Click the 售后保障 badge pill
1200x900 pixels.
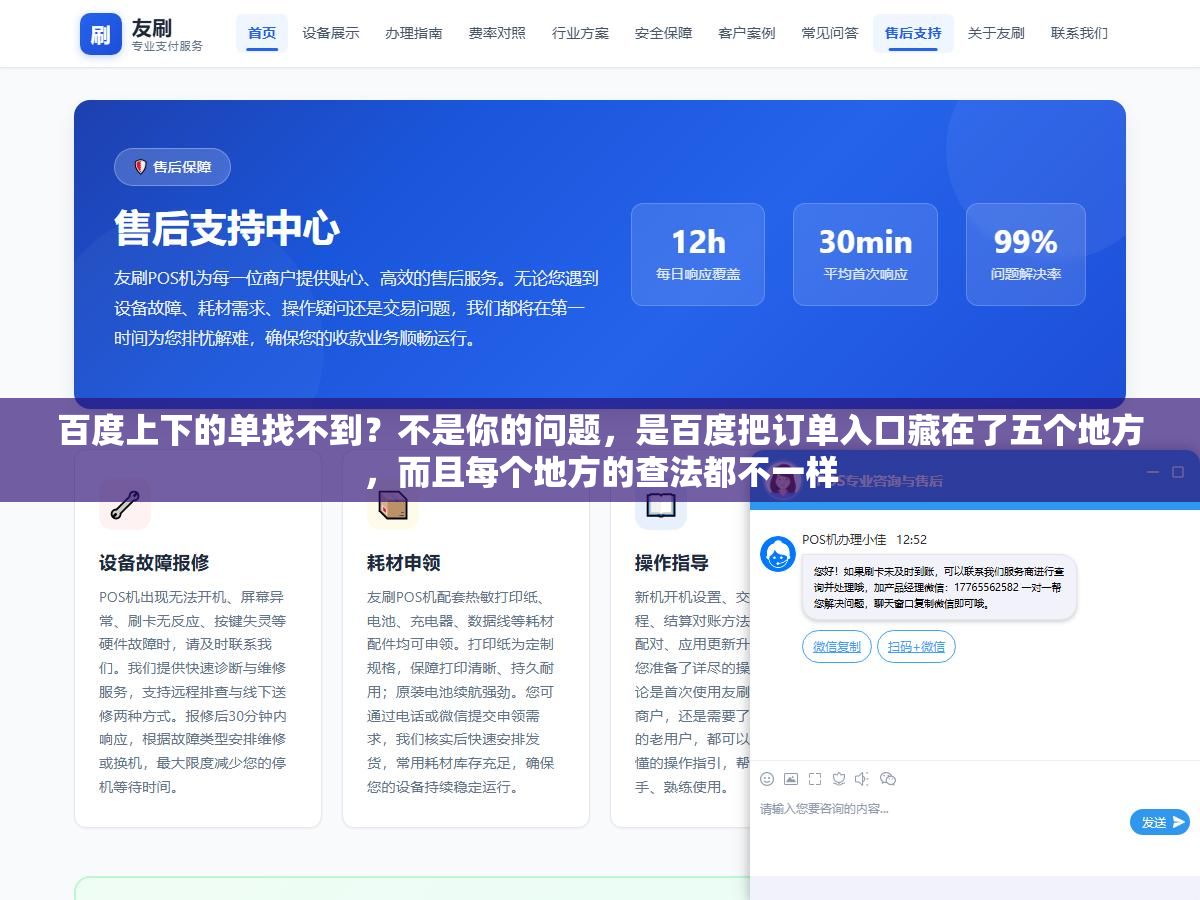click(x=172, y=167)
